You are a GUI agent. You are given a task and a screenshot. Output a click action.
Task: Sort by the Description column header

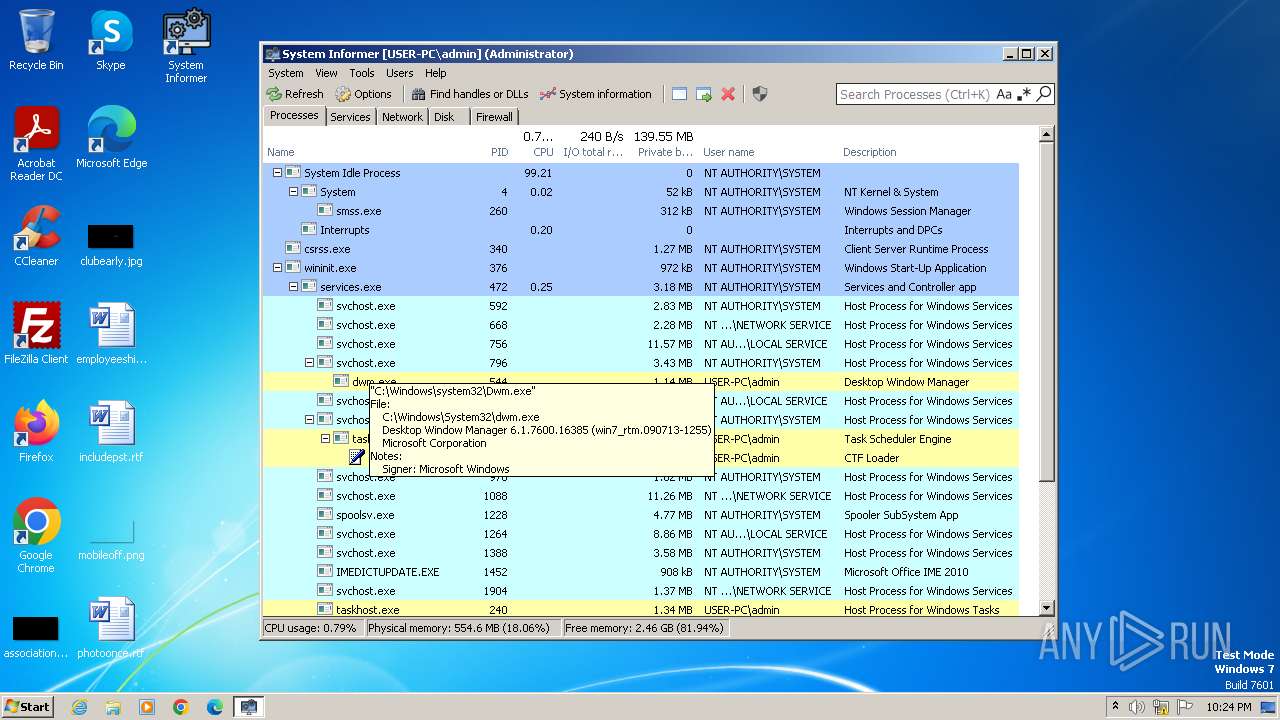coord(870,152)
